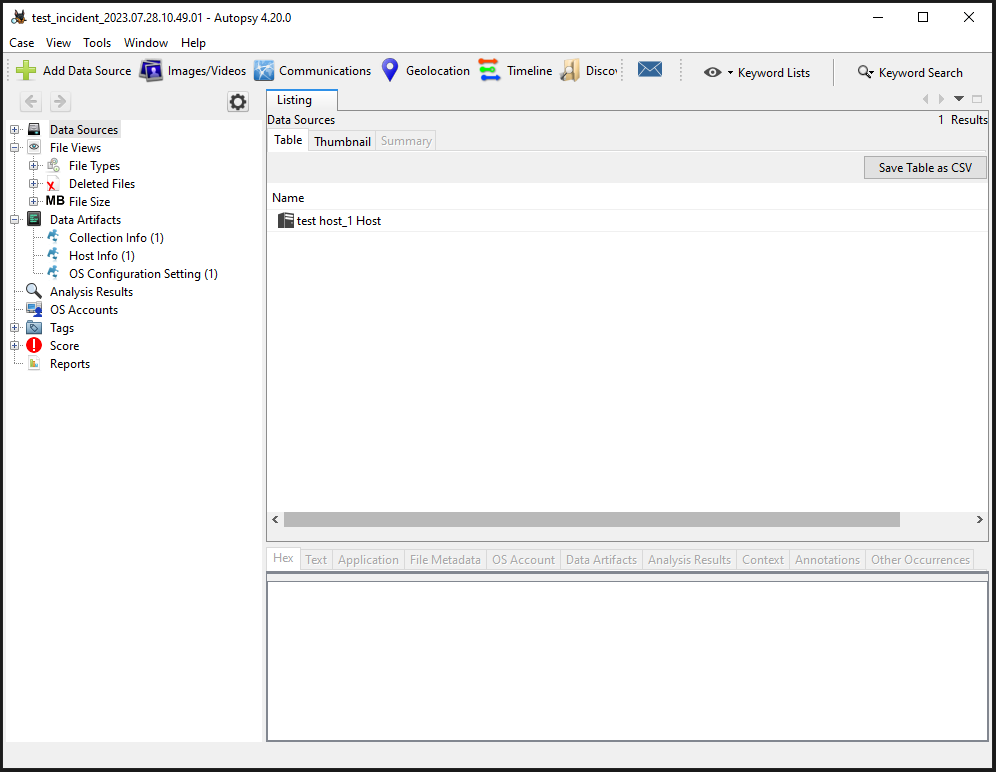The image size is (996, 772).
Task: Click the Geolocation map pin icon
Action: pyautogui.click(x=390, y=71)
